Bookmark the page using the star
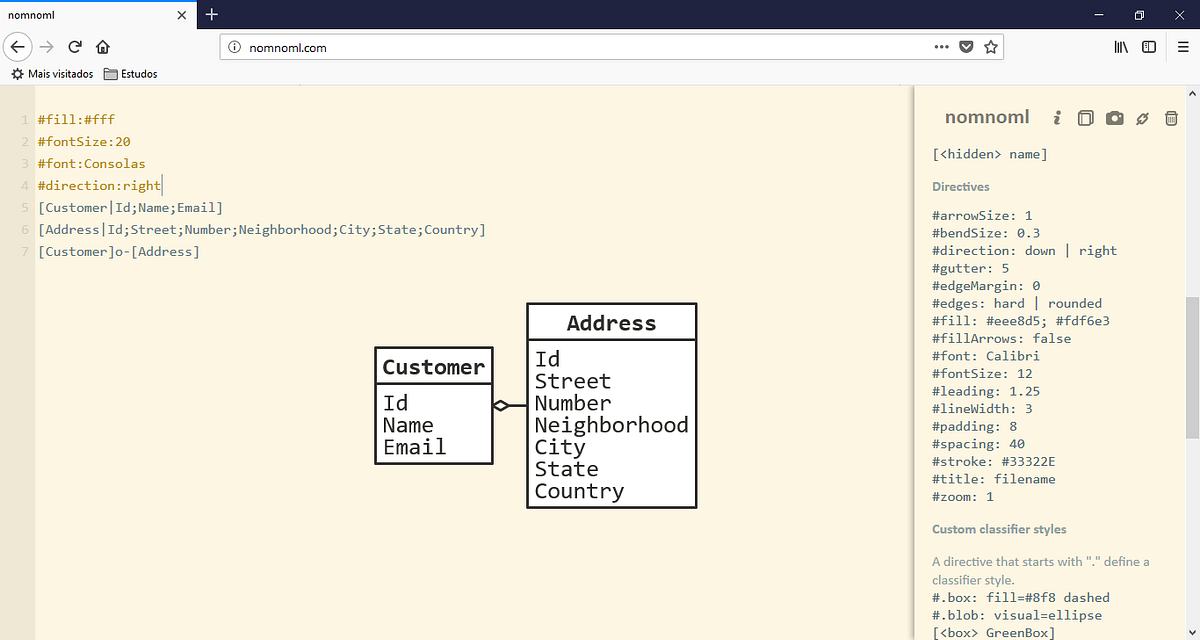The image size is (1200, 640). coord(990,46)
